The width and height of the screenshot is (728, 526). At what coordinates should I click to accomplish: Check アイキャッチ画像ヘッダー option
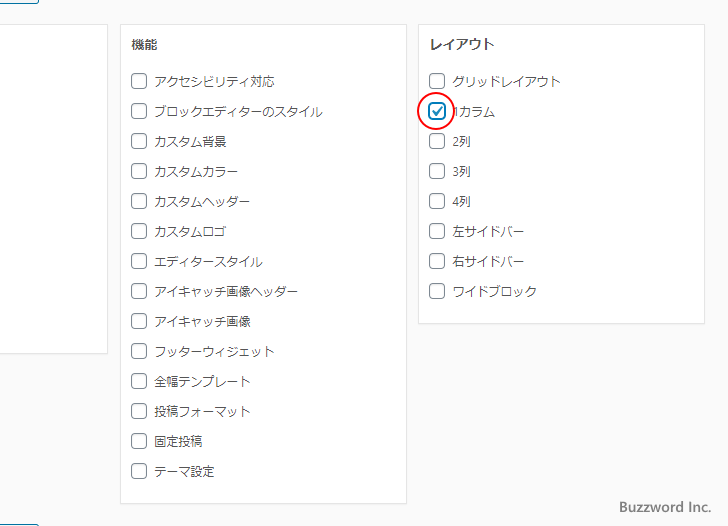point(139,291)
